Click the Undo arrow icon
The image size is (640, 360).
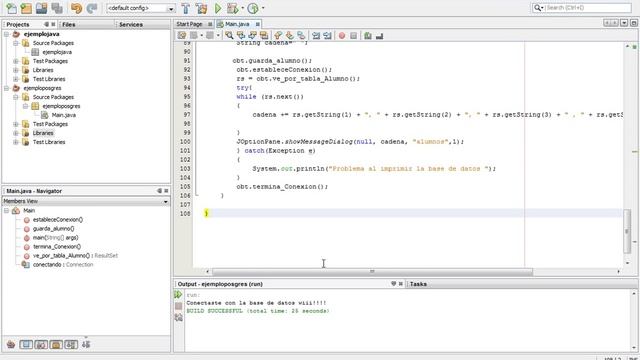coord(76,8)
